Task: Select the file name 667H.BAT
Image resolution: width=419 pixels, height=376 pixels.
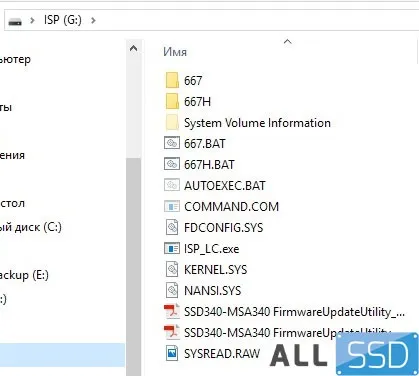Action: tap(209, 165)
